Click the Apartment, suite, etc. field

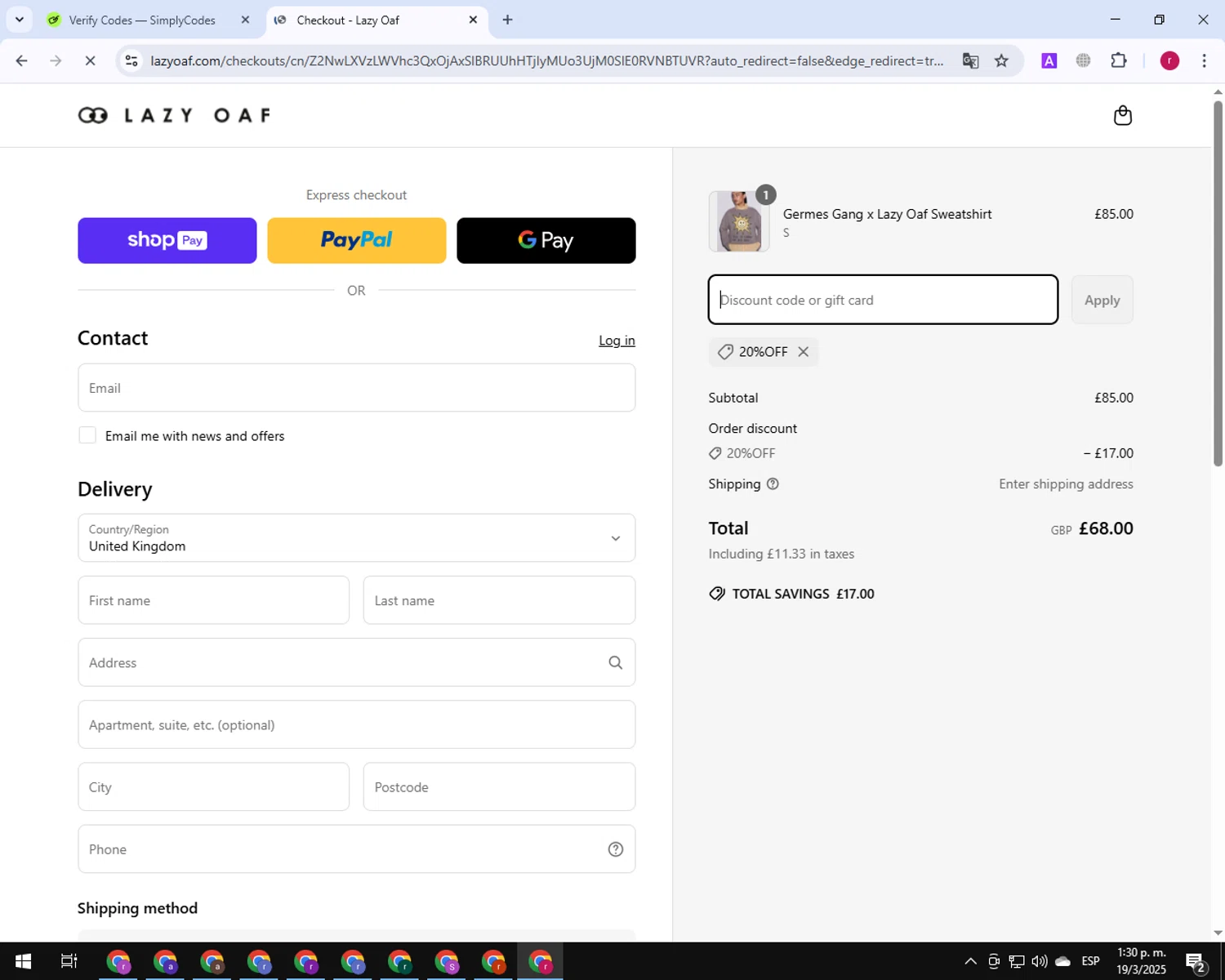357,724
